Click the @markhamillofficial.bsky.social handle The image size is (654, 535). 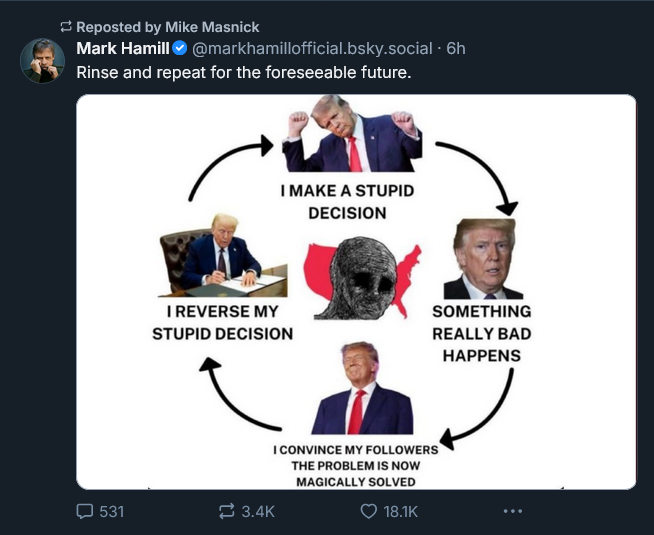(x=312, y=48)
